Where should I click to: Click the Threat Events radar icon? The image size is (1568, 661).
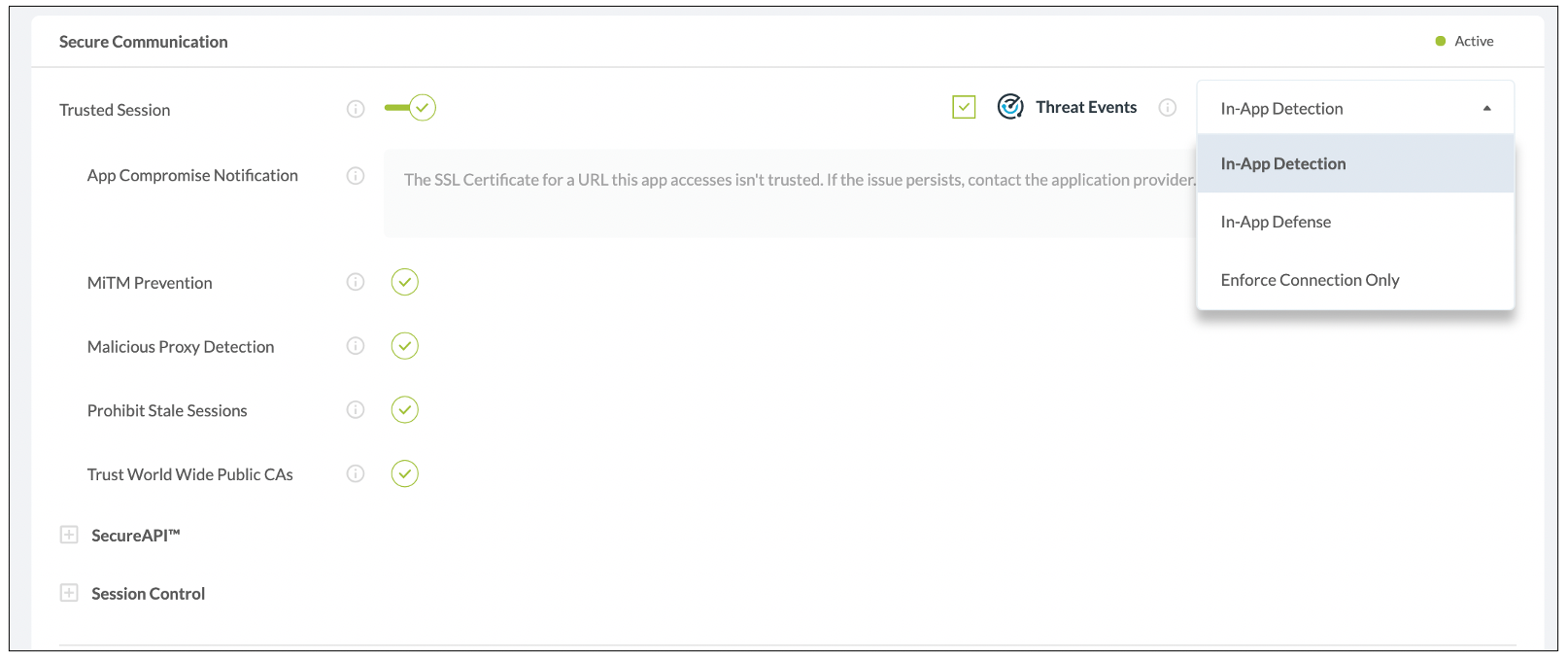coord(1010,107)
